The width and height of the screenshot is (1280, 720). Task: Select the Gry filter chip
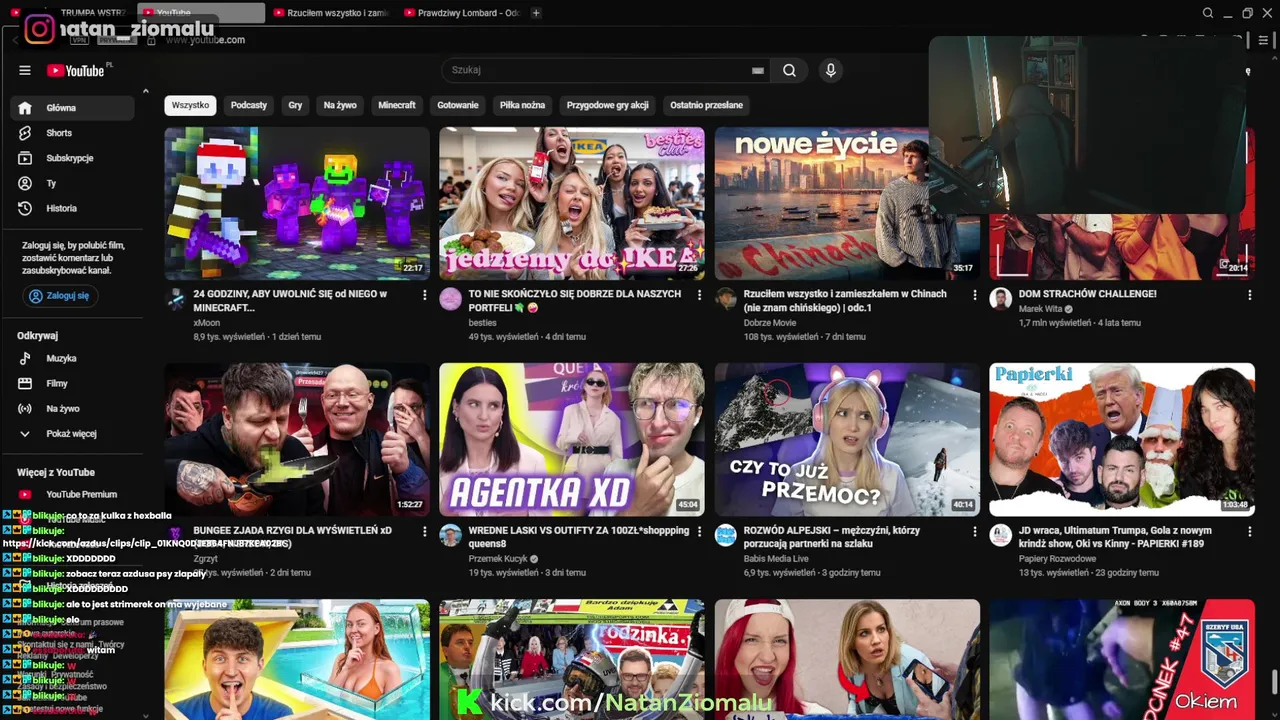point(295,105)
